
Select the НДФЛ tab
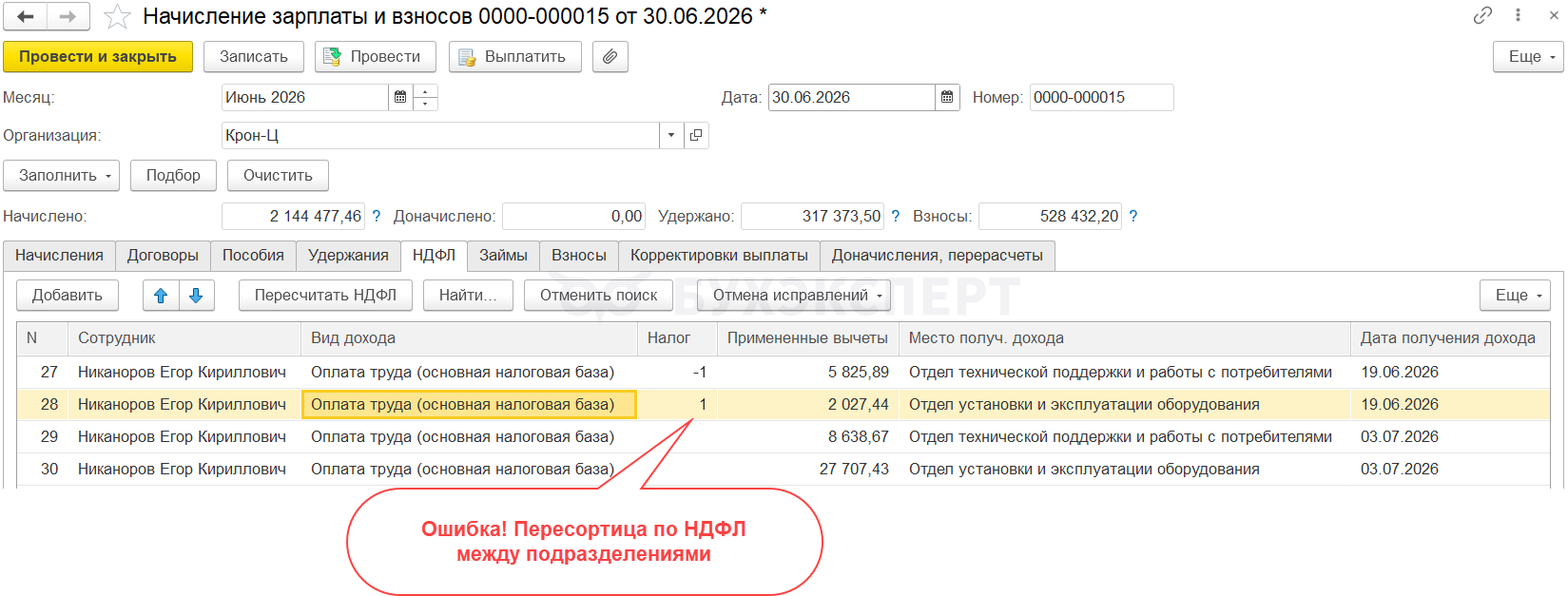pyautogui.click(x=434, y=256)
